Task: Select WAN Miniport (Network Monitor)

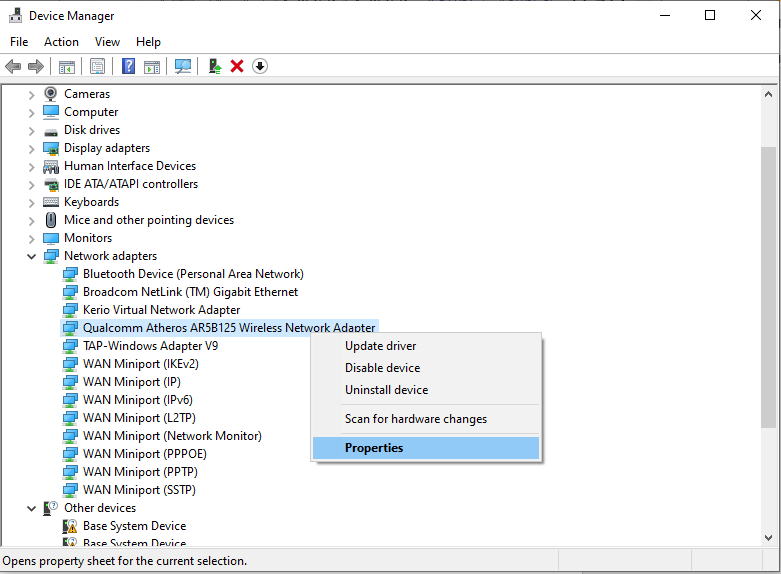Action: click(172, 435)
